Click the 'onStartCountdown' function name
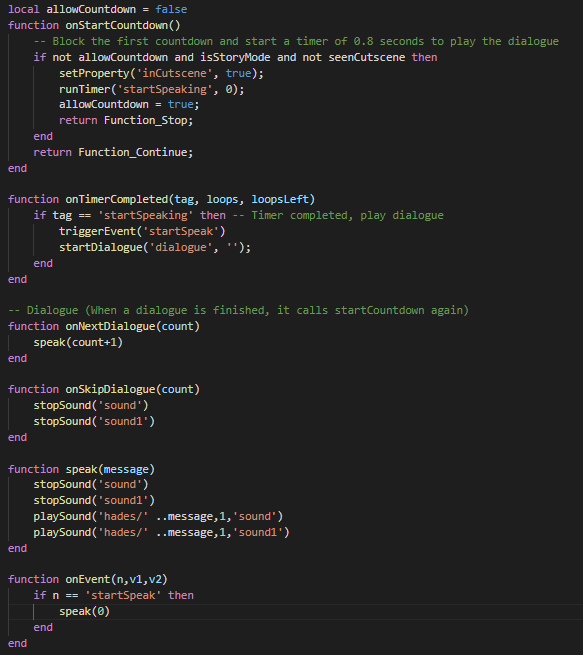The height and width of the screenshot is (655, 583). pos(117,25)
